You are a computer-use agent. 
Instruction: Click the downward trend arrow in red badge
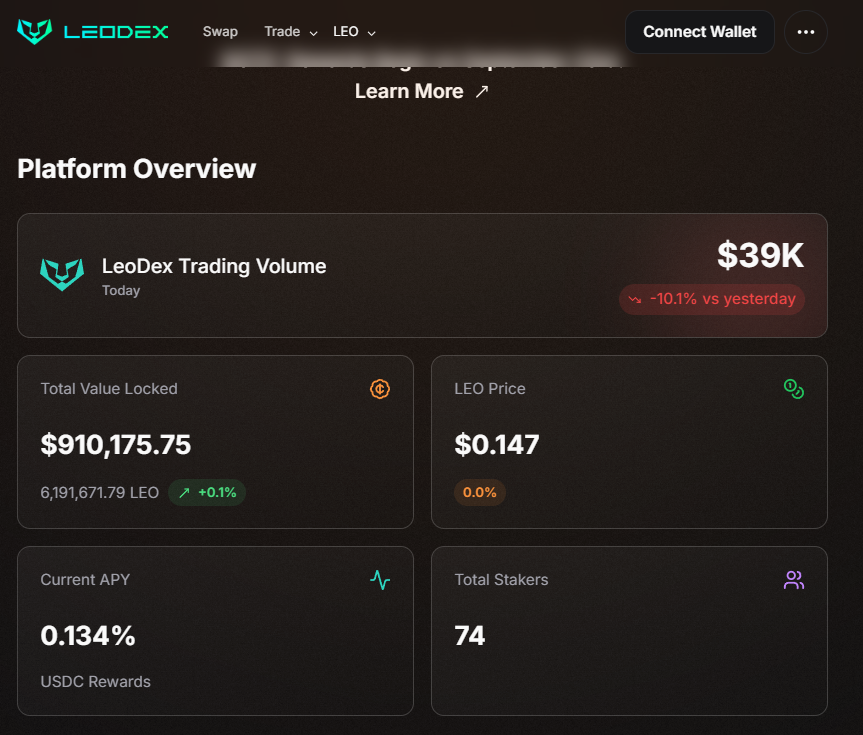(635, 300)
